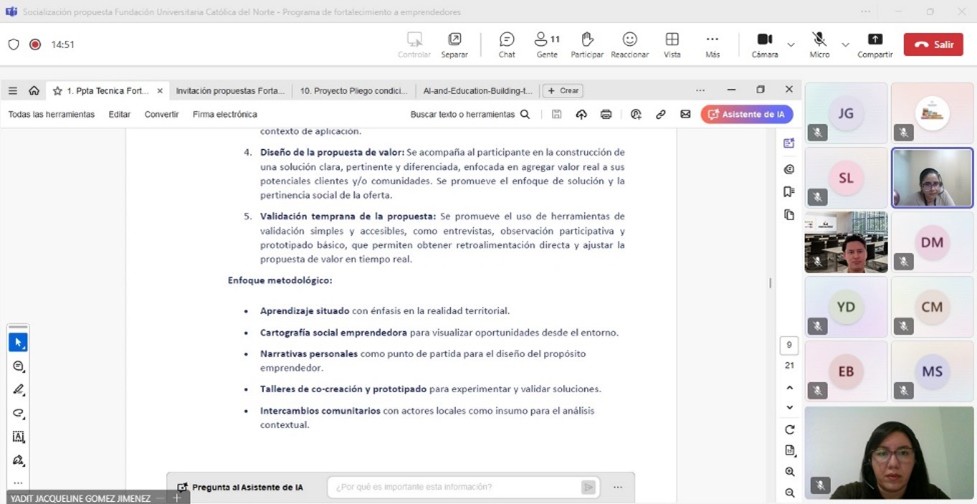This screenshot has height=504, width=977.
Task: Open the Asistente de IA button
Action: click(746, 115)
